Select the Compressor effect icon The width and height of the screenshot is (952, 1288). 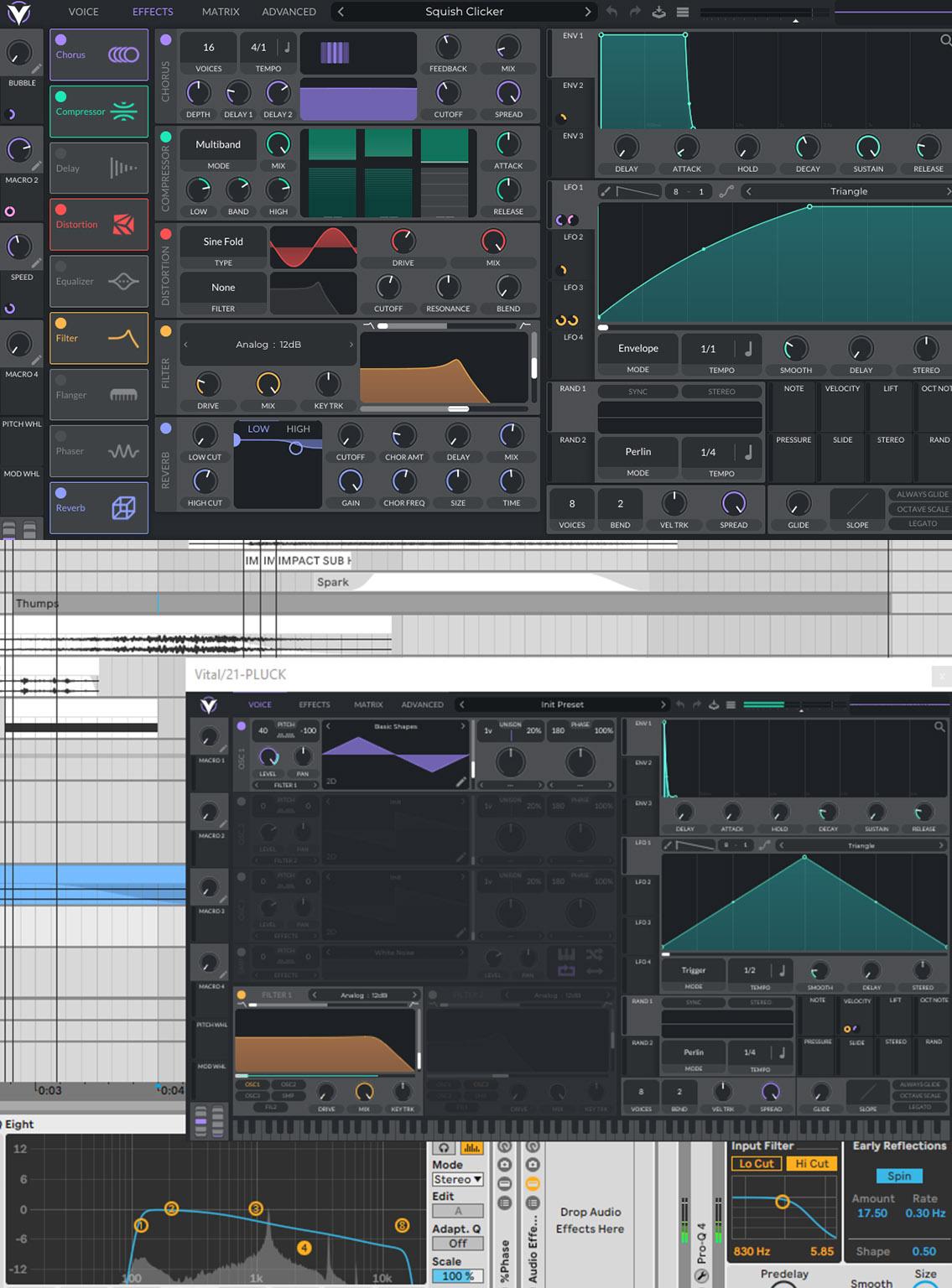tap(123, 112)
